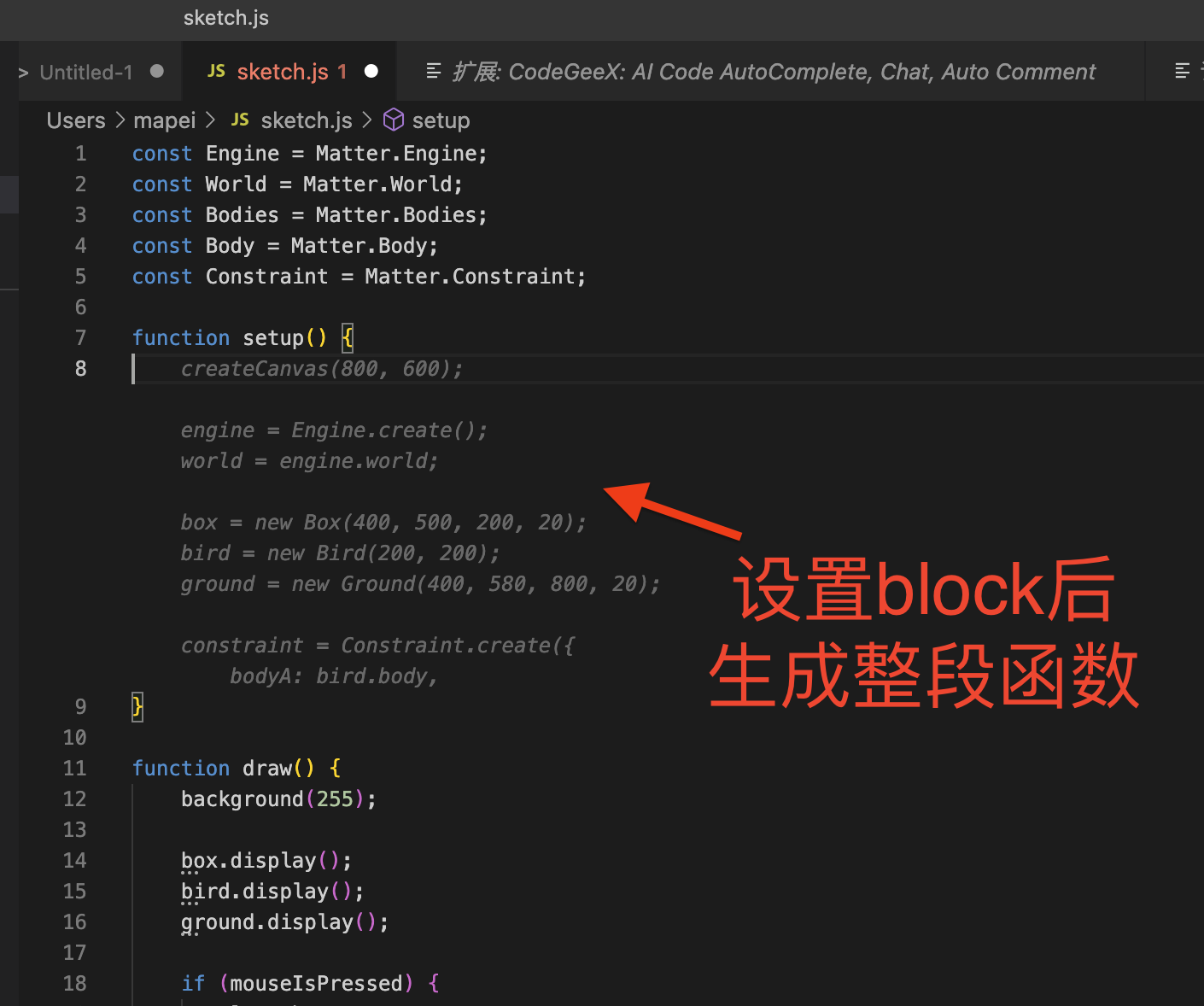Click 'box.display();' on line 14
Image resolution: width=1204 pixels, height=1006 pixels.
tap(266, 861)
